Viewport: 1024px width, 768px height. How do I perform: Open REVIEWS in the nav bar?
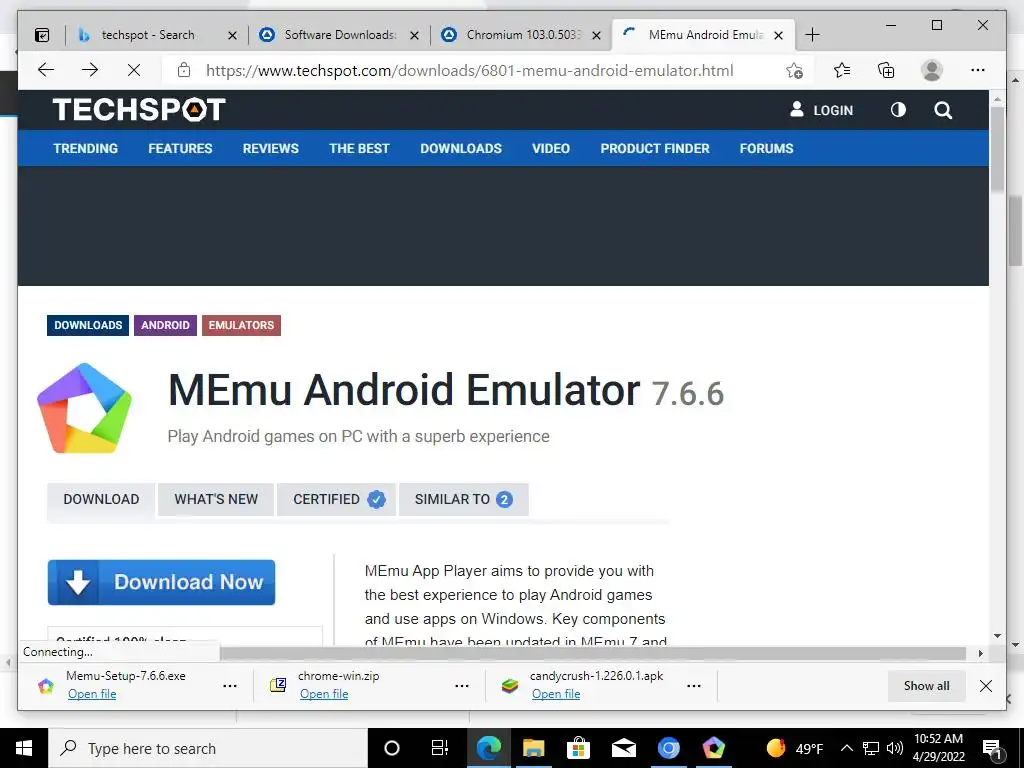270,148
